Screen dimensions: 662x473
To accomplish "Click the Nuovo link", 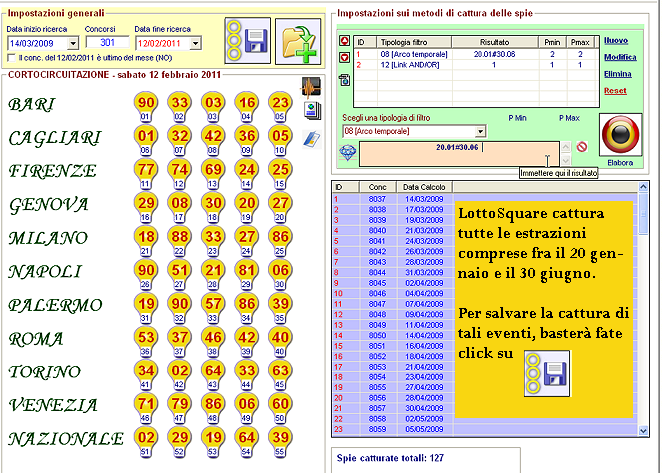I will 617,40.
